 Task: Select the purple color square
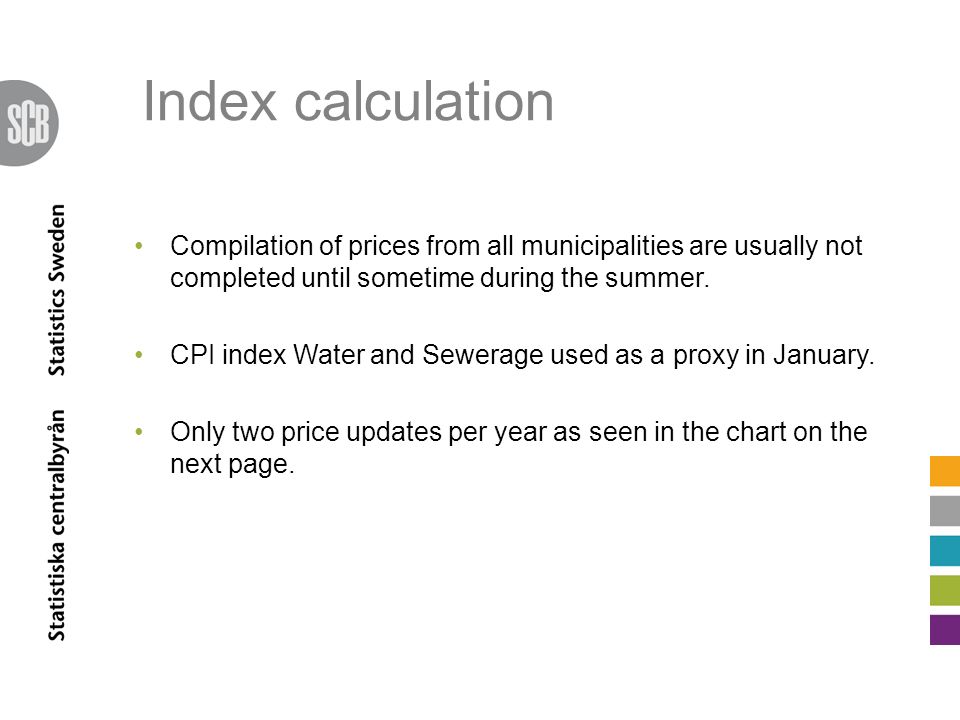point(945,629)
